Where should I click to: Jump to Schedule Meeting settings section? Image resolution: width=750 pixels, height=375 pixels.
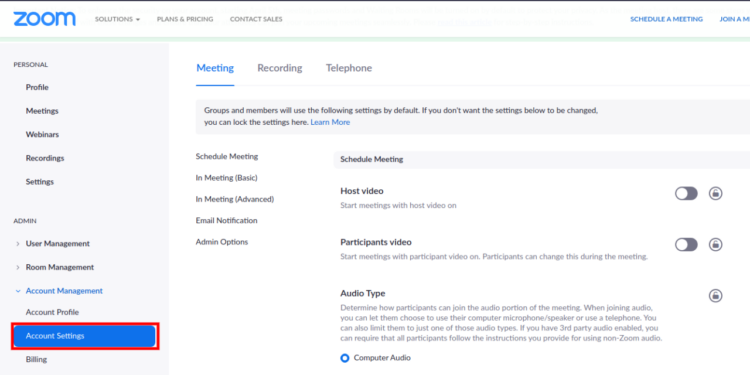pyautogui.click(x=227, y=156)
